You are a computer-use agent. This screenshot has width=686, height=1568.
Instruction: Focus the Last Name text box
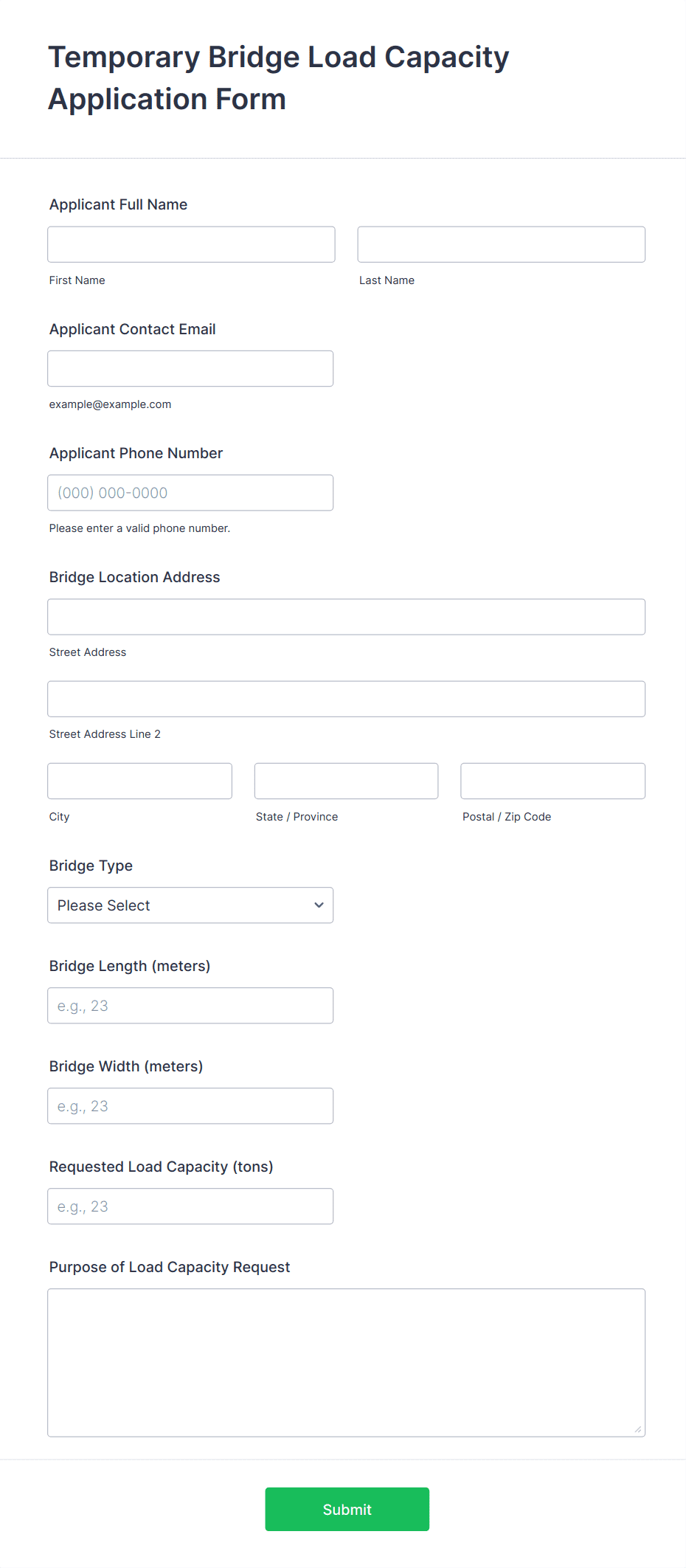pyautogui.click(x=501, y=244)
